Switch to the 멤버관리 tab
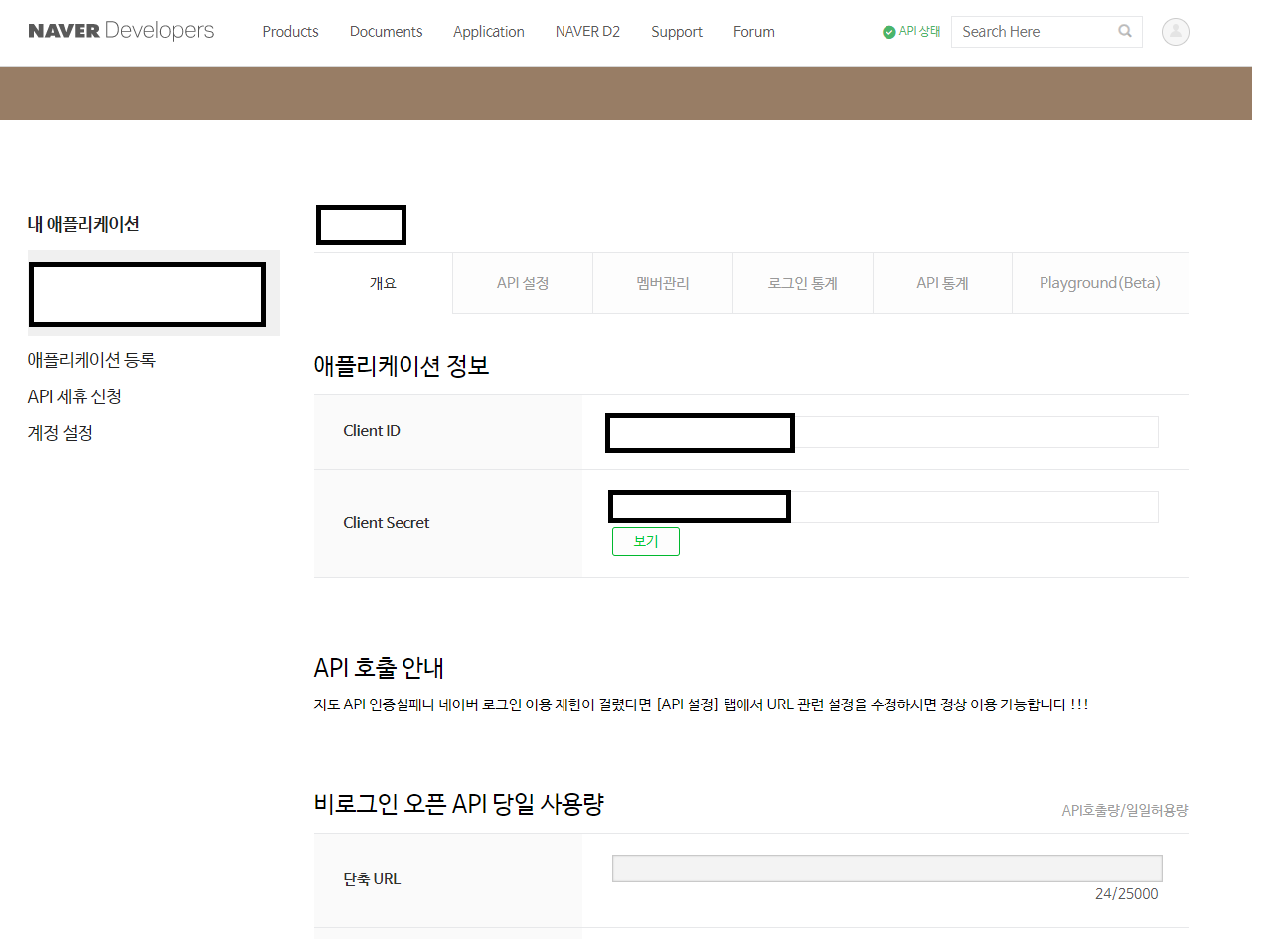 (663, 283)
